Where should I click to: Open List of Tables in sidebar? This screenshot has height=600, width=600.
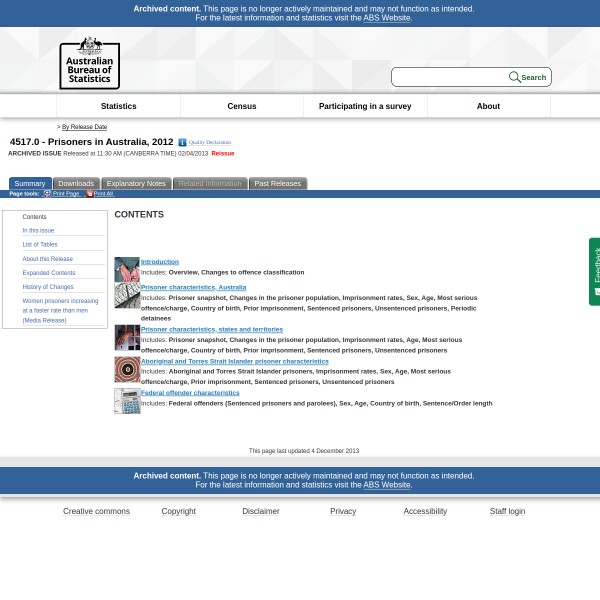point(40,245)
